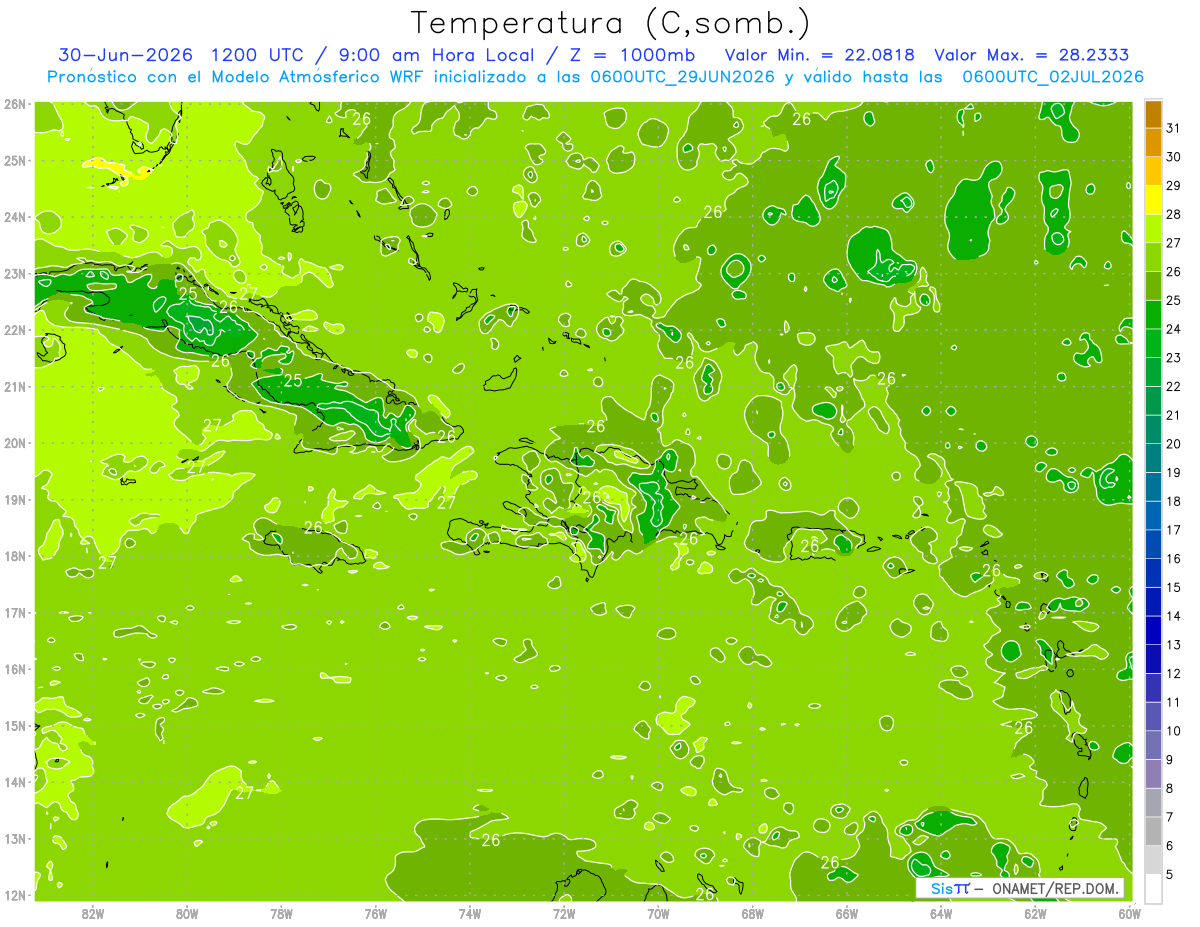Click the initialization time "0600UTC_29JUN2026"
Image resolution: width=1200 pixels, height=927 pixels.
[x=682, y=77]
